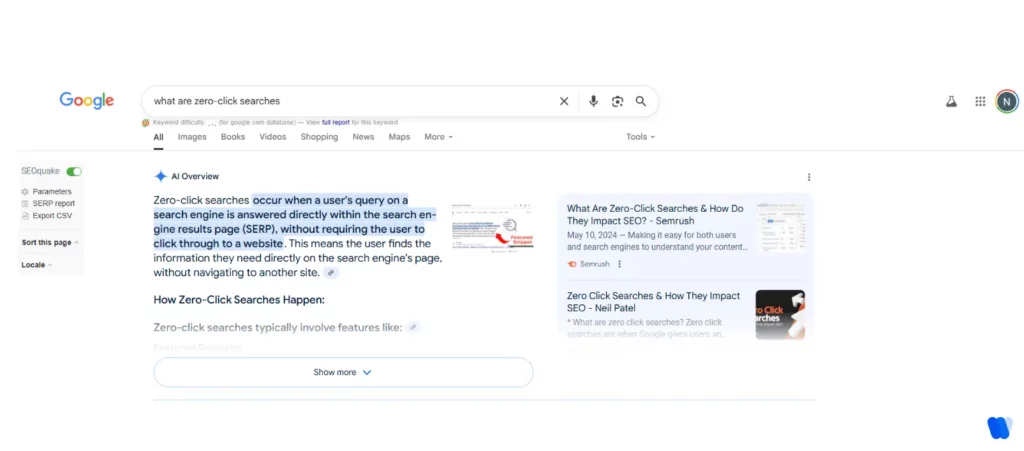
Task: Click link icon after first AI paragraph
Action: (332, 273)
